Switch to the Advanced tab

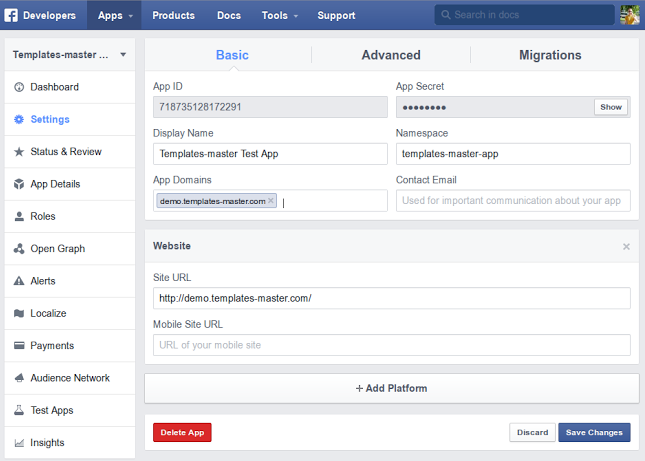coord(391,55)
